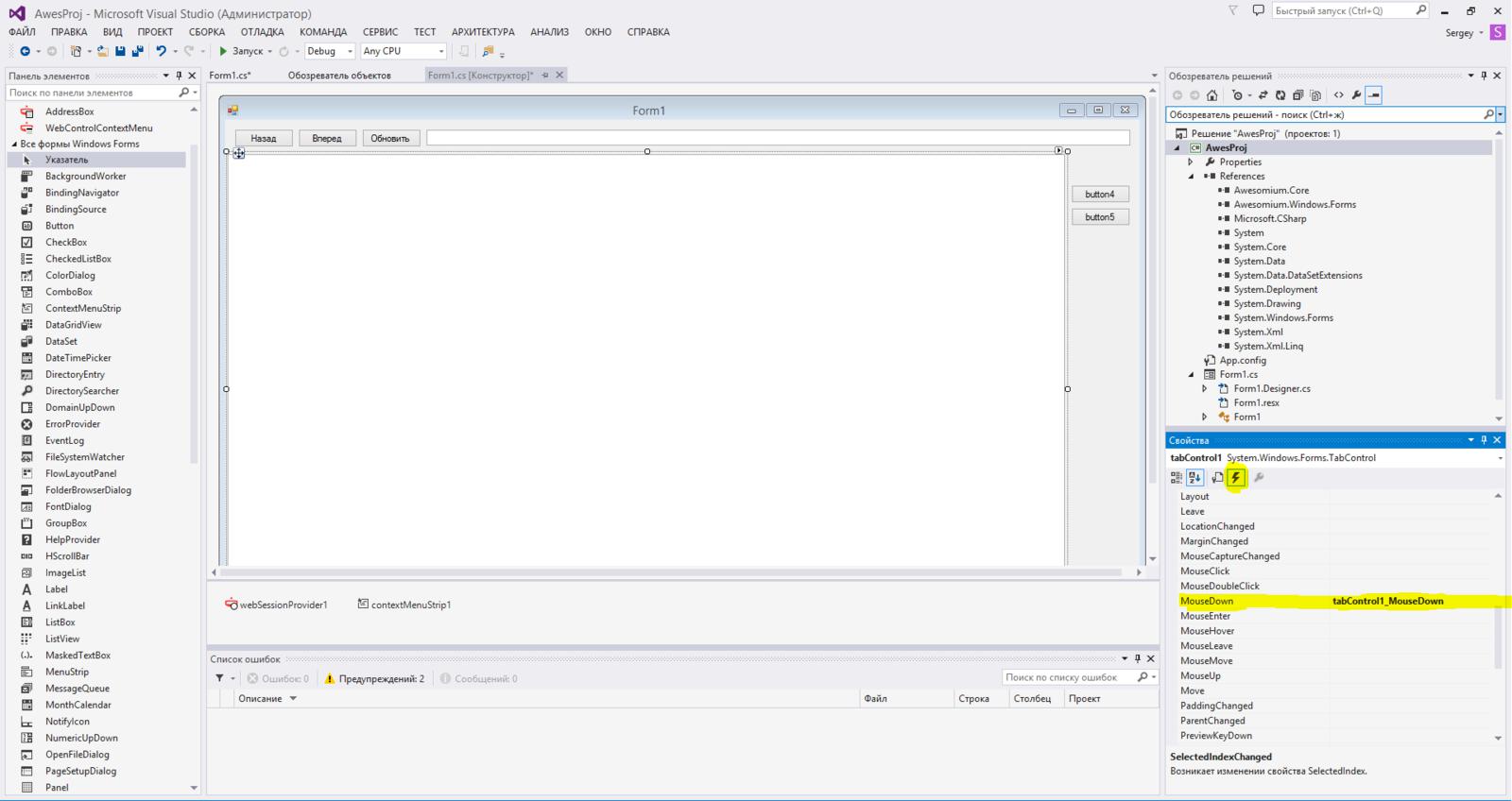Click the Undo arrow icon

pyautogui.click(x=161, y=51)
